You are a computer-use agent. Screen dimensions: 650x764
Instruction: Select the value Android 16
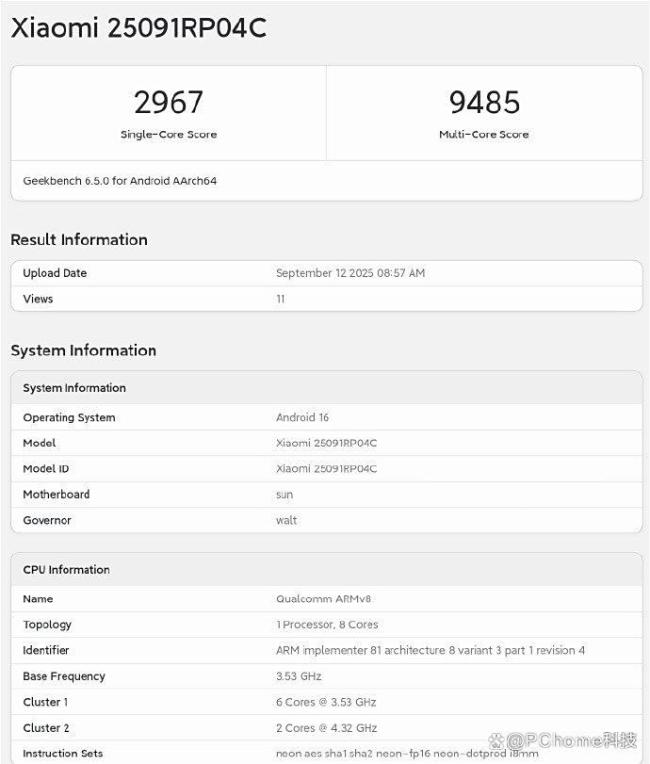point(303,418)
